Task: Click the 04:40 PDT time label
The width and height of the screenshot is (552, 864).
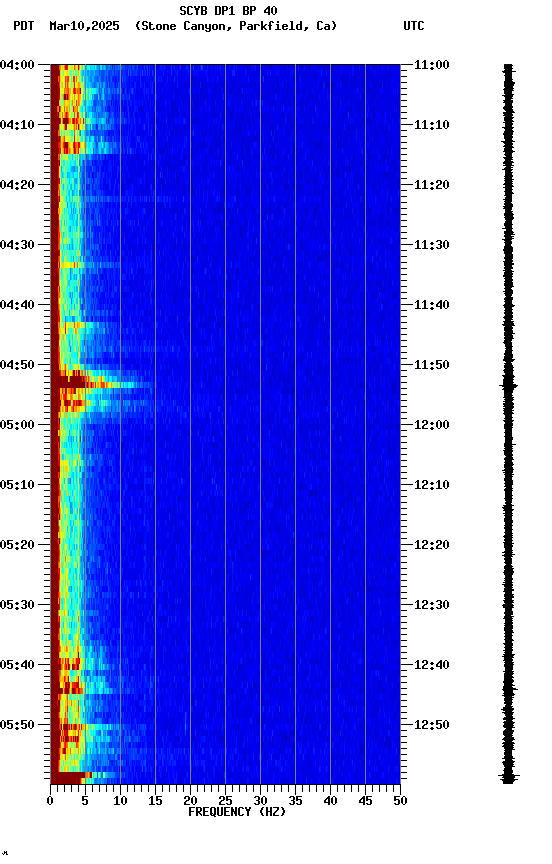Action: (17, 305)
